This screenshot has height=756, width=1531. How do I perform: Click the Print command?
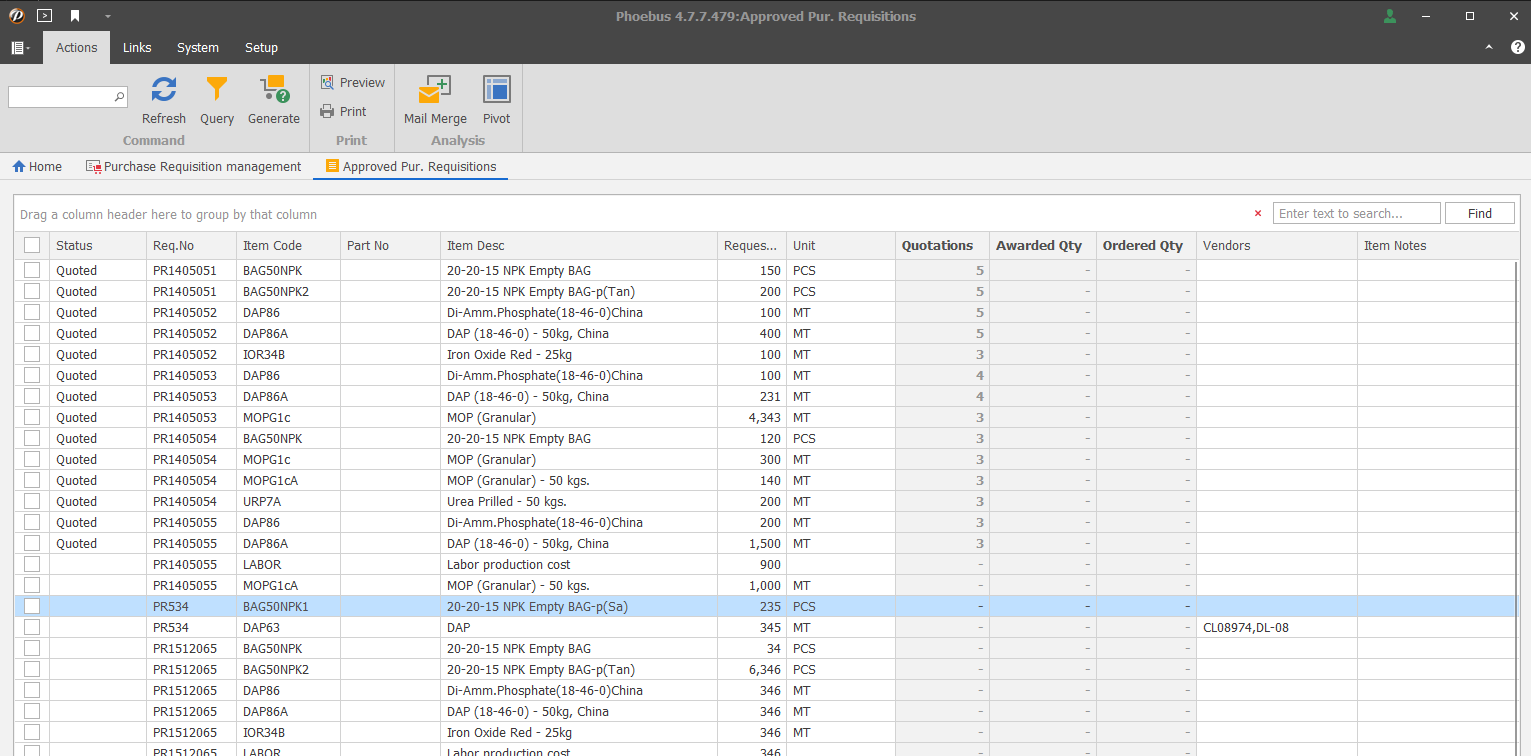pyautogui.click(x=343, y=112)
